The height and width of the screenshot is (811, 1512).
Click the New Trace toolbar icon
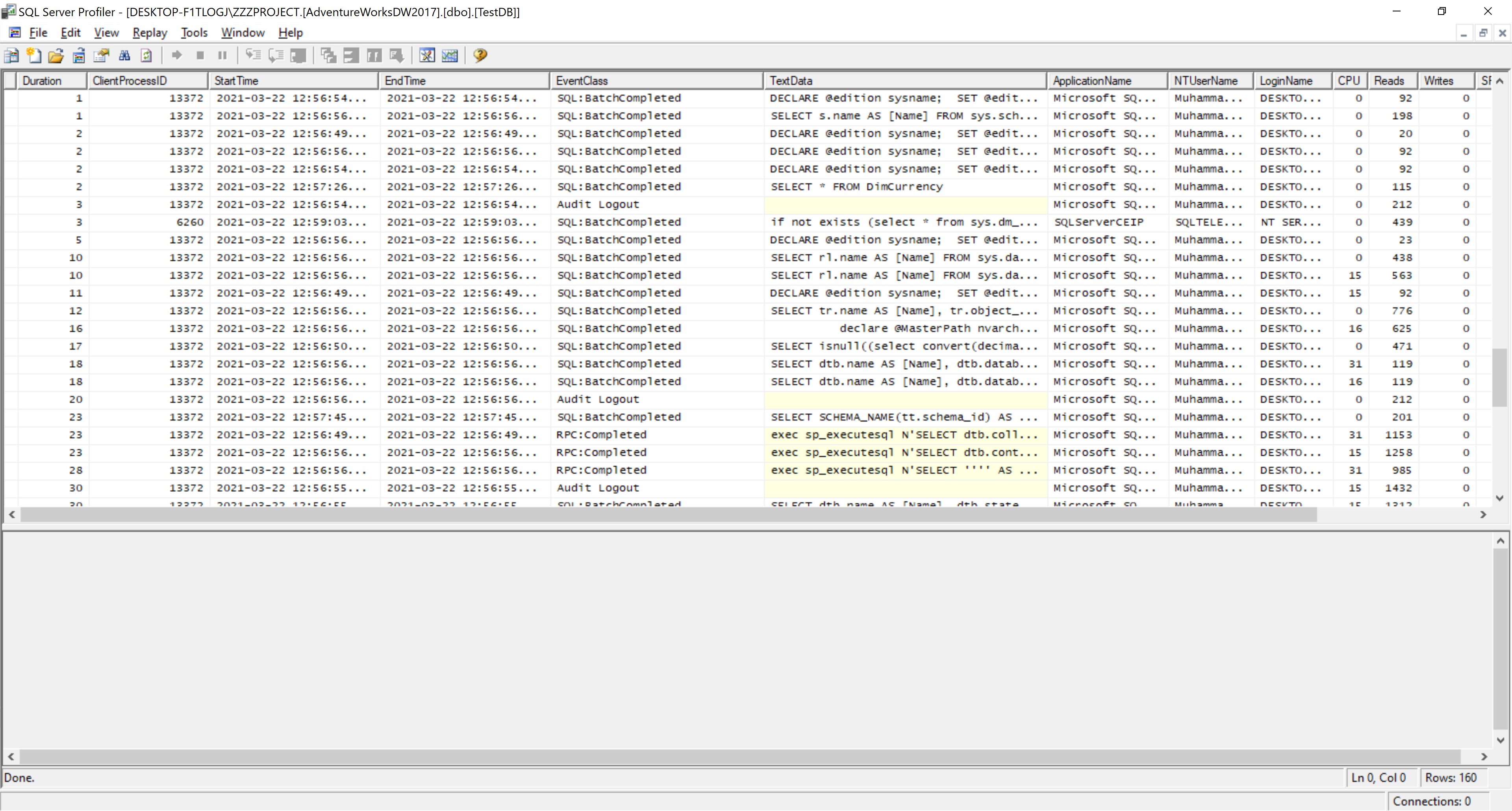pyautogui.click(x=11, y=56)
